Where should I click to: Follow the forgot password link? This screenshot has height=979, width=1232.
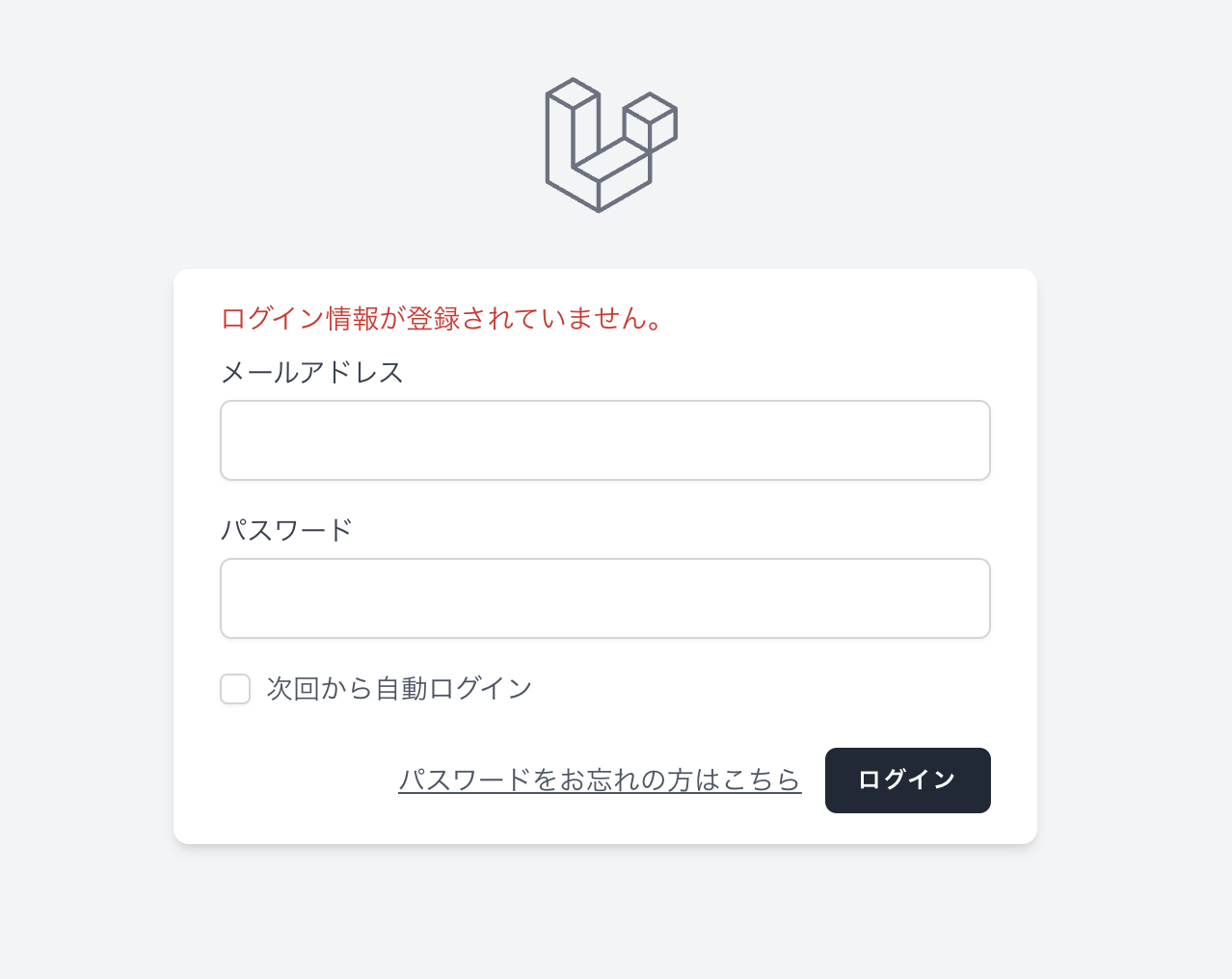point(600,781)
